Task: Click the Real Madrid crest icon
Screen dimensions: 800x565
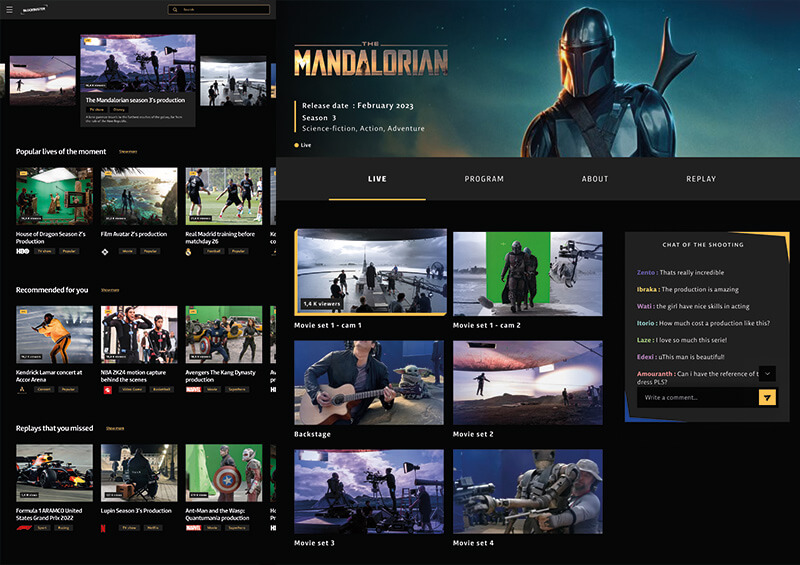Action: [x=190, y=251]
